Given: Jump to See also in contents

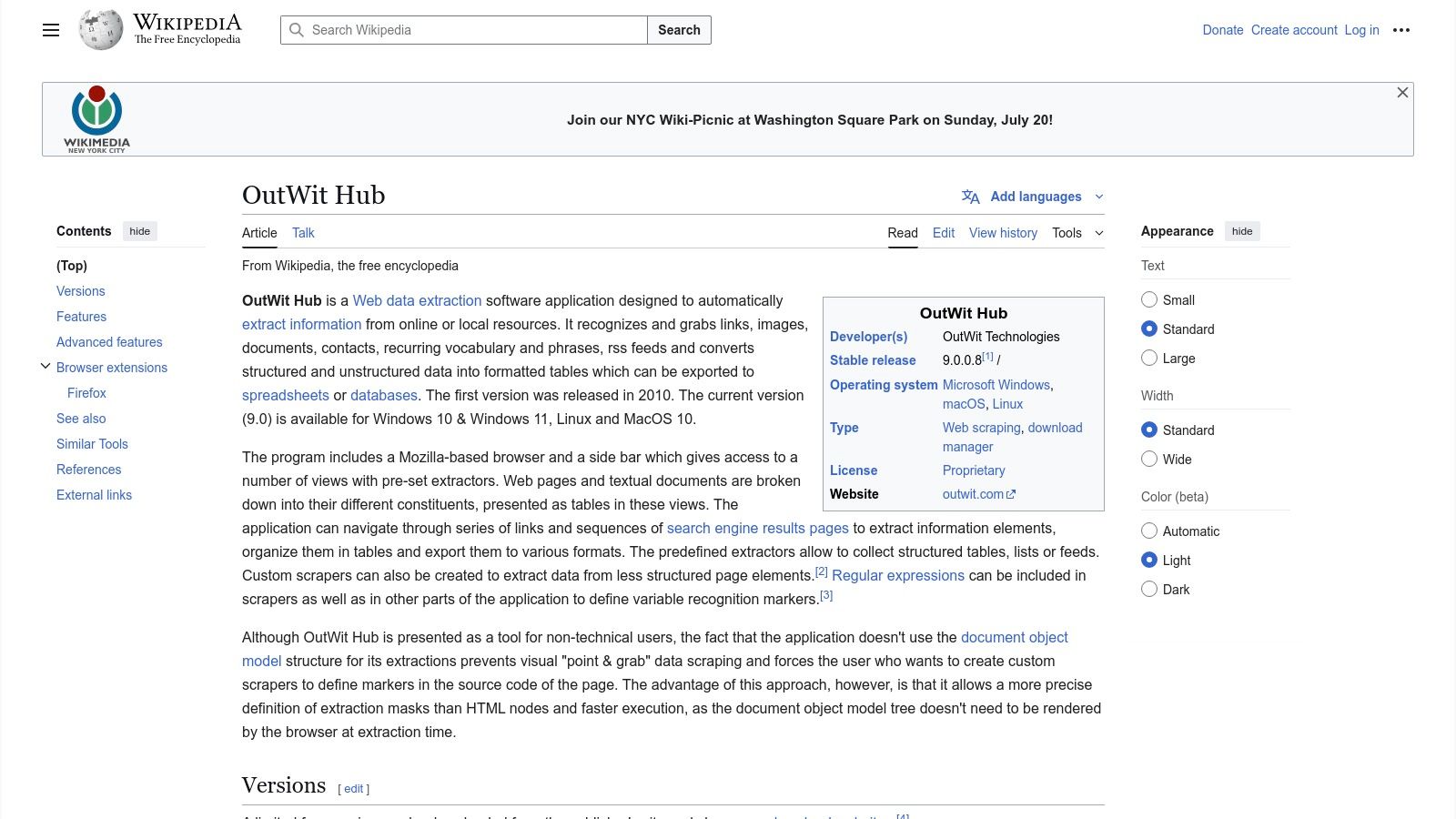Looking at the screenshot, I should click(81, 419).
